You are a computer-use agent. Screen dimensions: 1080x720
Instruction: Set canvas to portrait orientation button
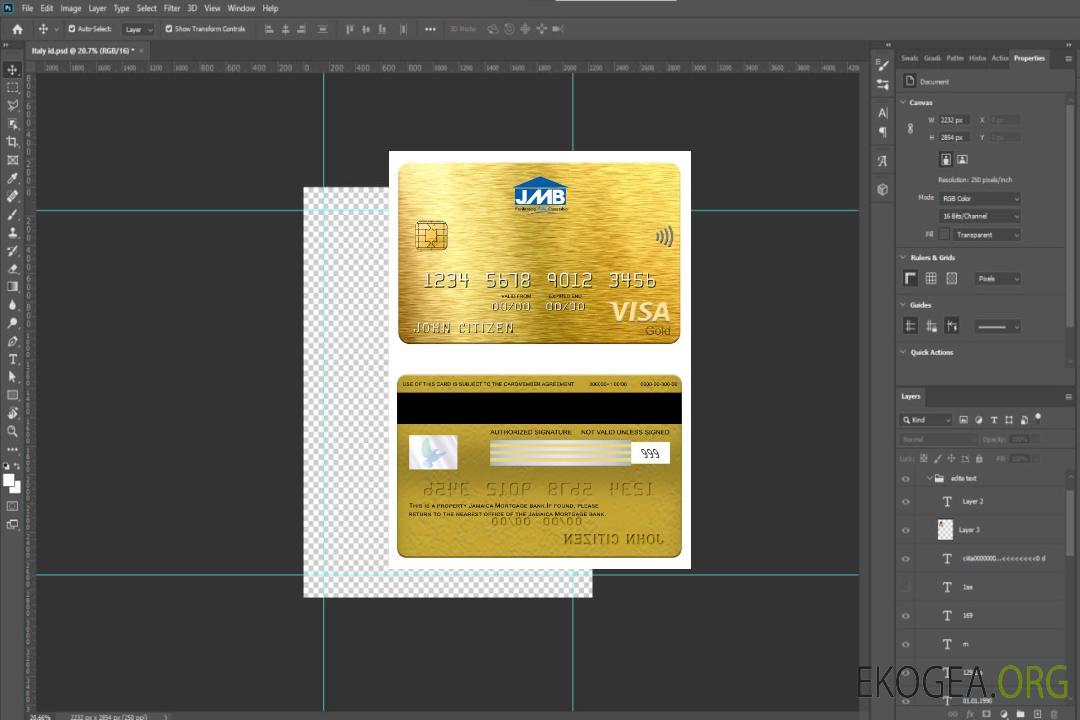(x=946, y=159)
